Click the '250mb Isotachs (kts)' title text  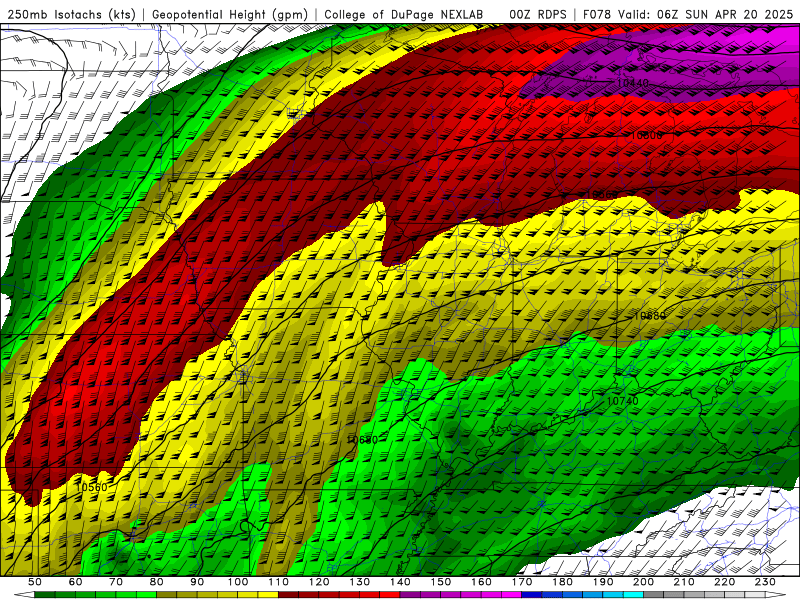click(72, 14)
